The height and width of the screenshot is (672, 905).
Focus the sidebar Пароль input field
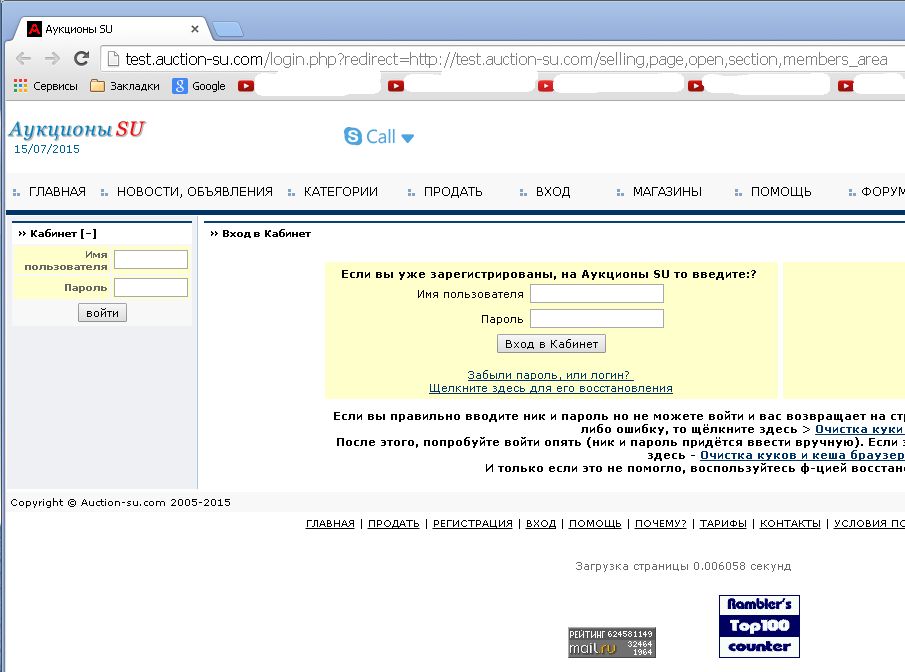point(150,288)
